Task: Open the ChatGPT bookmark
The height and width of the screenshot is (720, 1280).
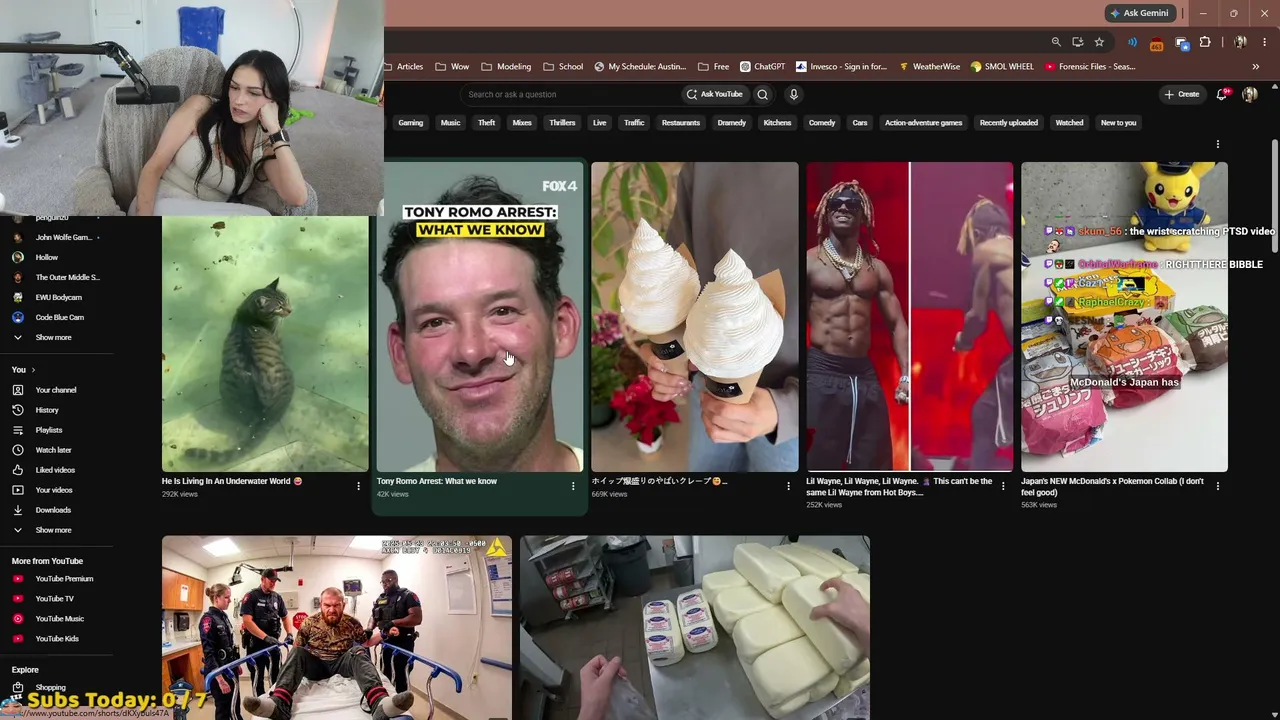Action: point(763,67)
